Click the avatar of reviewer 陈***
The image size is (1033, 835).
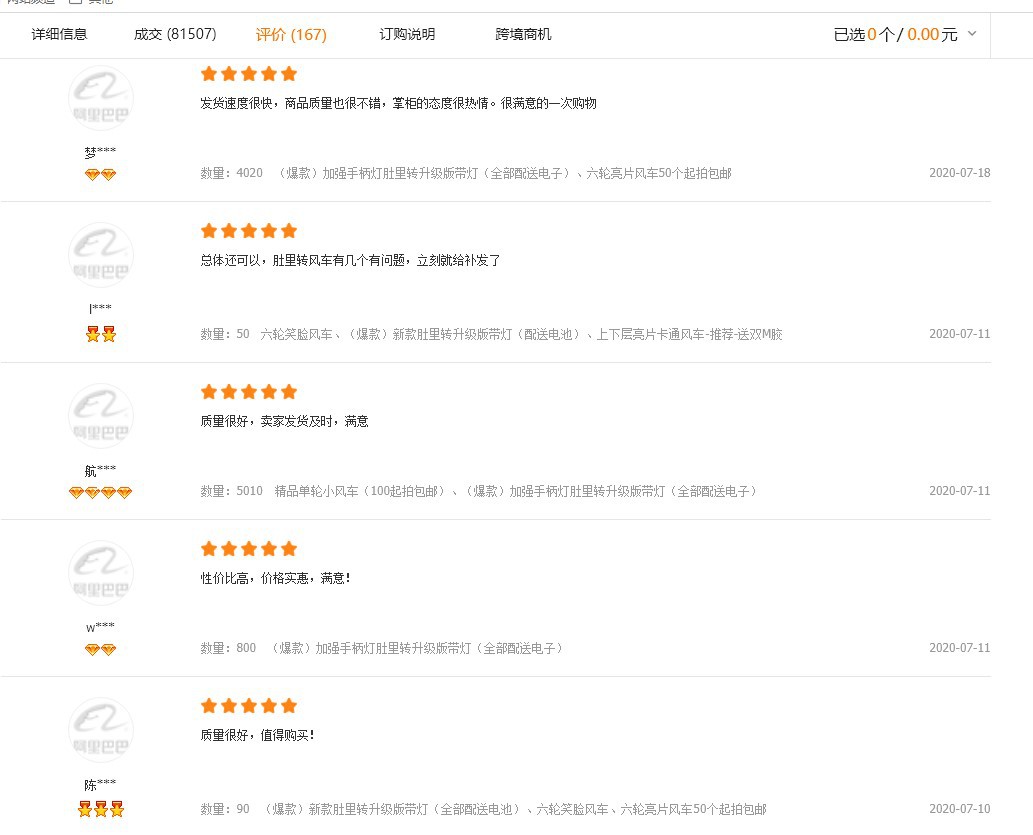tap(100, 731)
